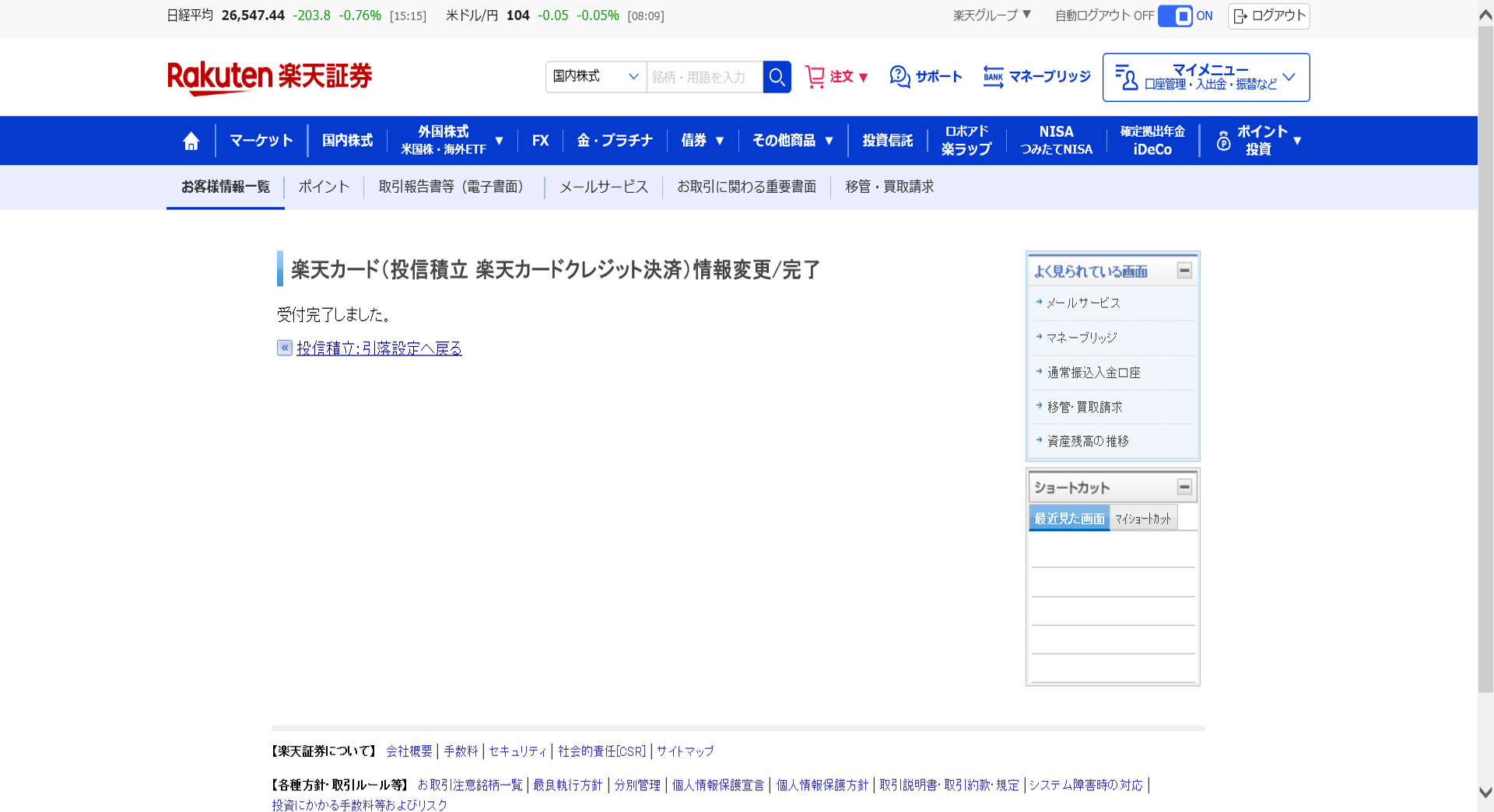This screenshot has width=1494, height=812.
Task: Open the 国内株式 search category dropdown
Action: point(595,77)
